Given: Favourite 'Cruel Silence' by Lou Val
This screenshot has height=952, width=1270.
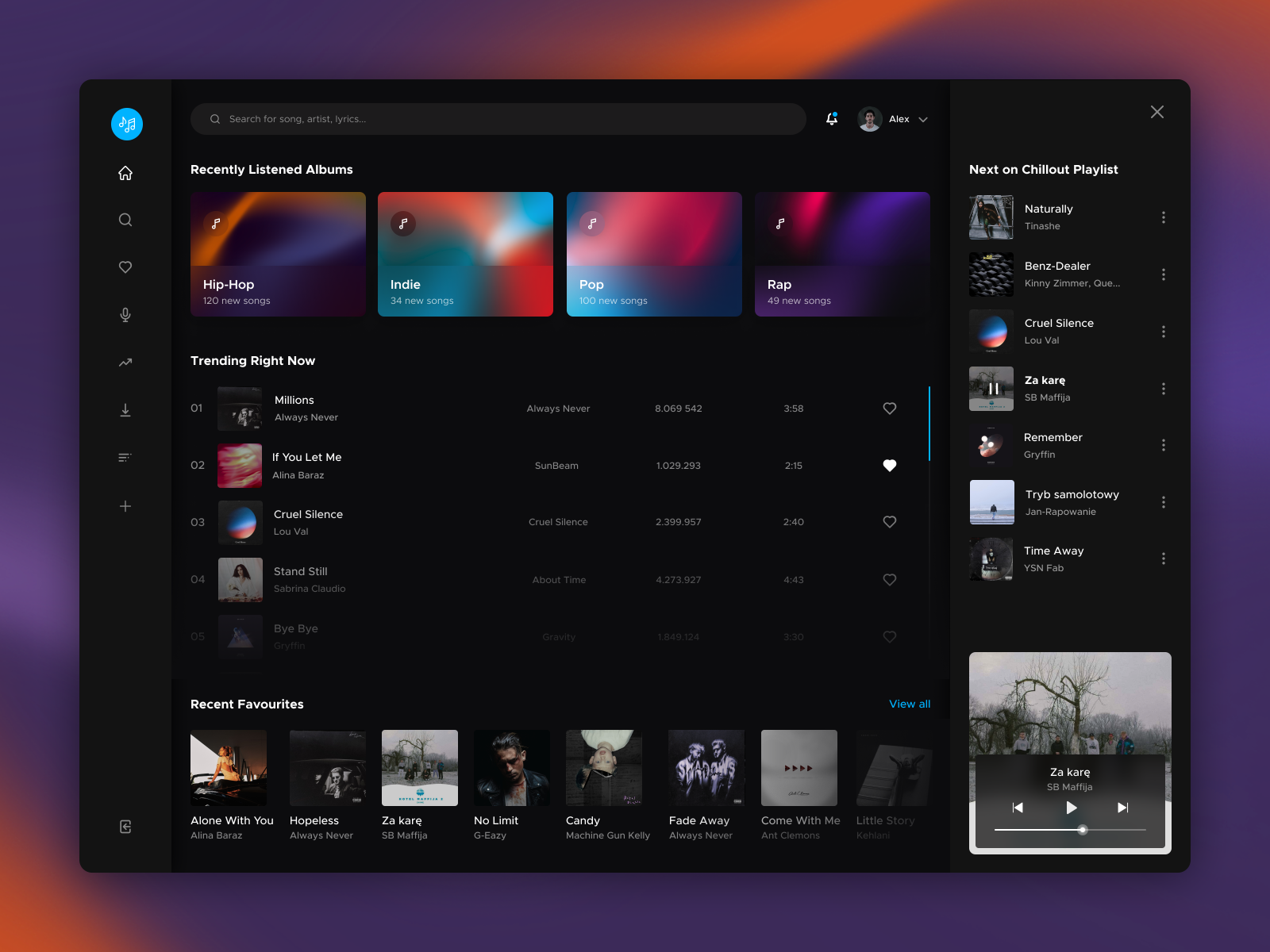Looking at the screenshot, I should [x=890, y=522].
